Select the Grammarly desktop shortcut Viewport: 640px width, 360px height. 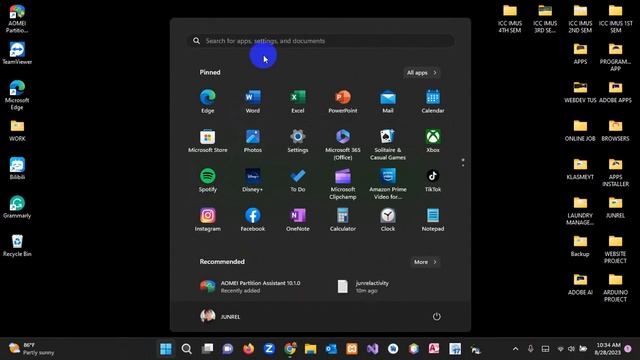tap(17, 207)
